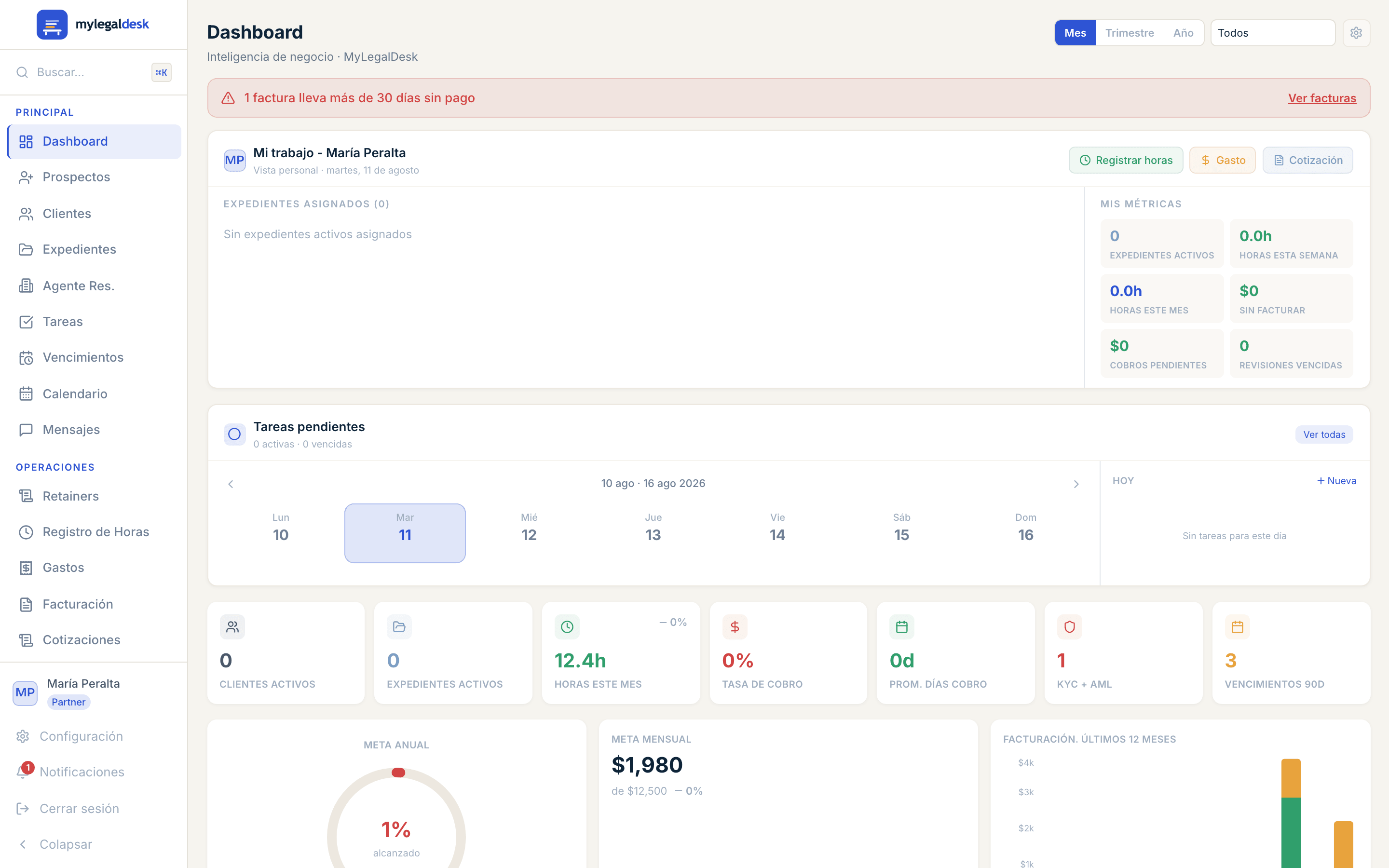The width and height of the screenshot is (1389, 868).
Task: Click the Cobros Pendientes $0 metric tile
Action: [x=1162, y=353]
